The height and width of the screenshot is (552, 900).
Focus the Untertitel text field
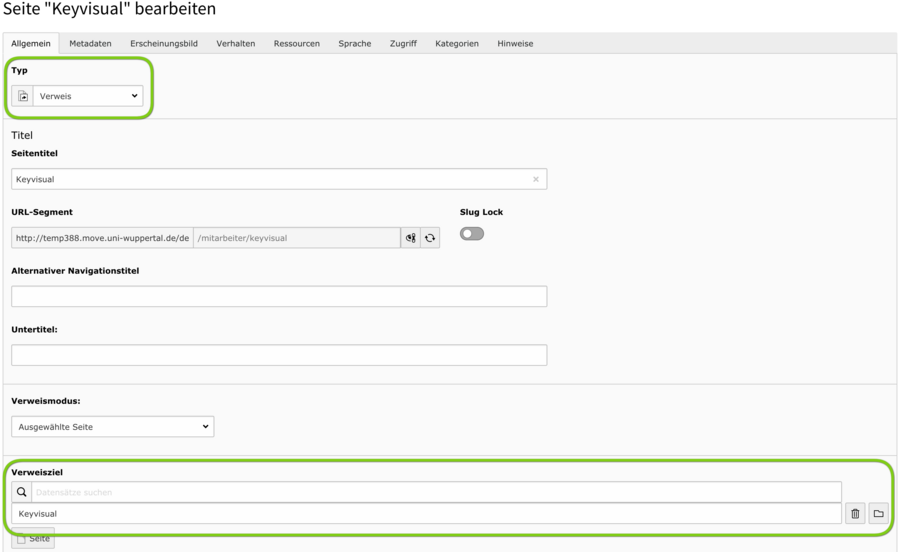tap(279, 355)
